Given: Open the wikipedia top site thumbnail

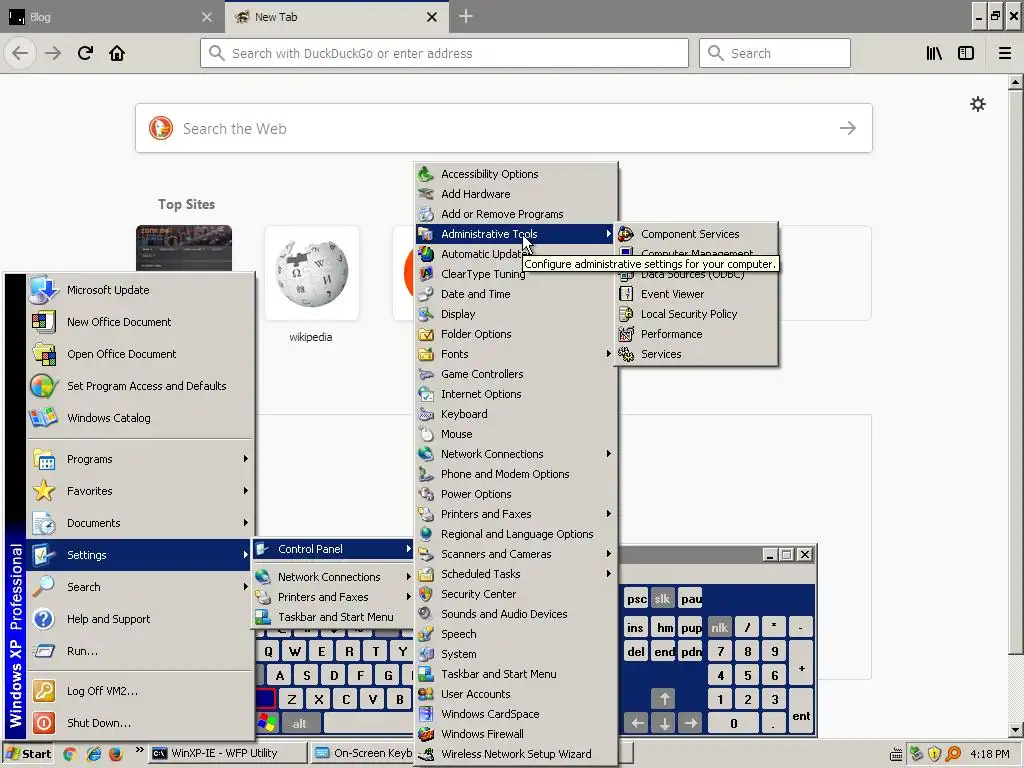Looking at the screenshot, I should click(312, 273).
